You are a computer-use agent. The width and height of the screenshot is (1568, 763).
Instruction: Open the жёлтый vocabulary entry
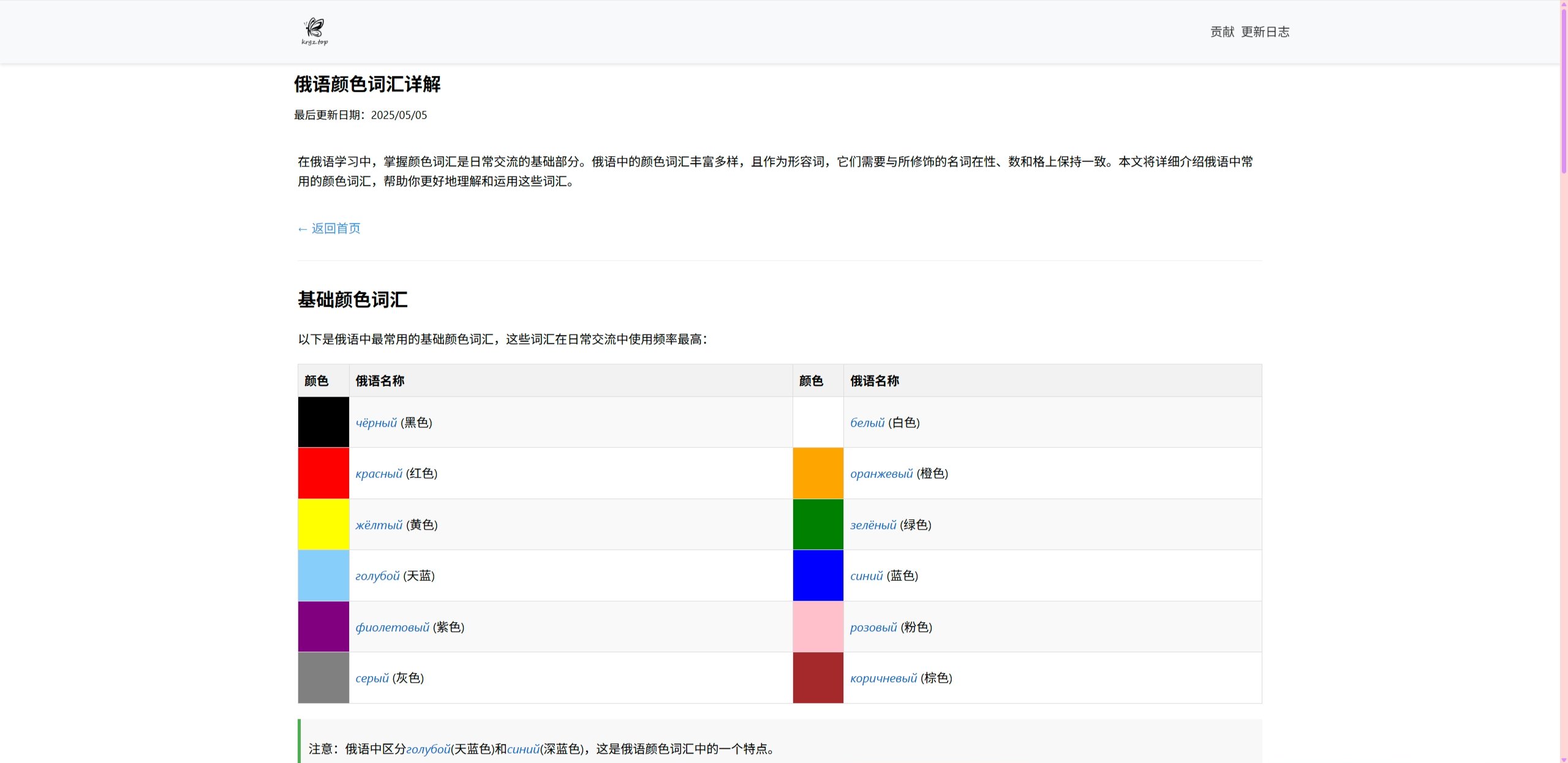(x=376, y=525)
